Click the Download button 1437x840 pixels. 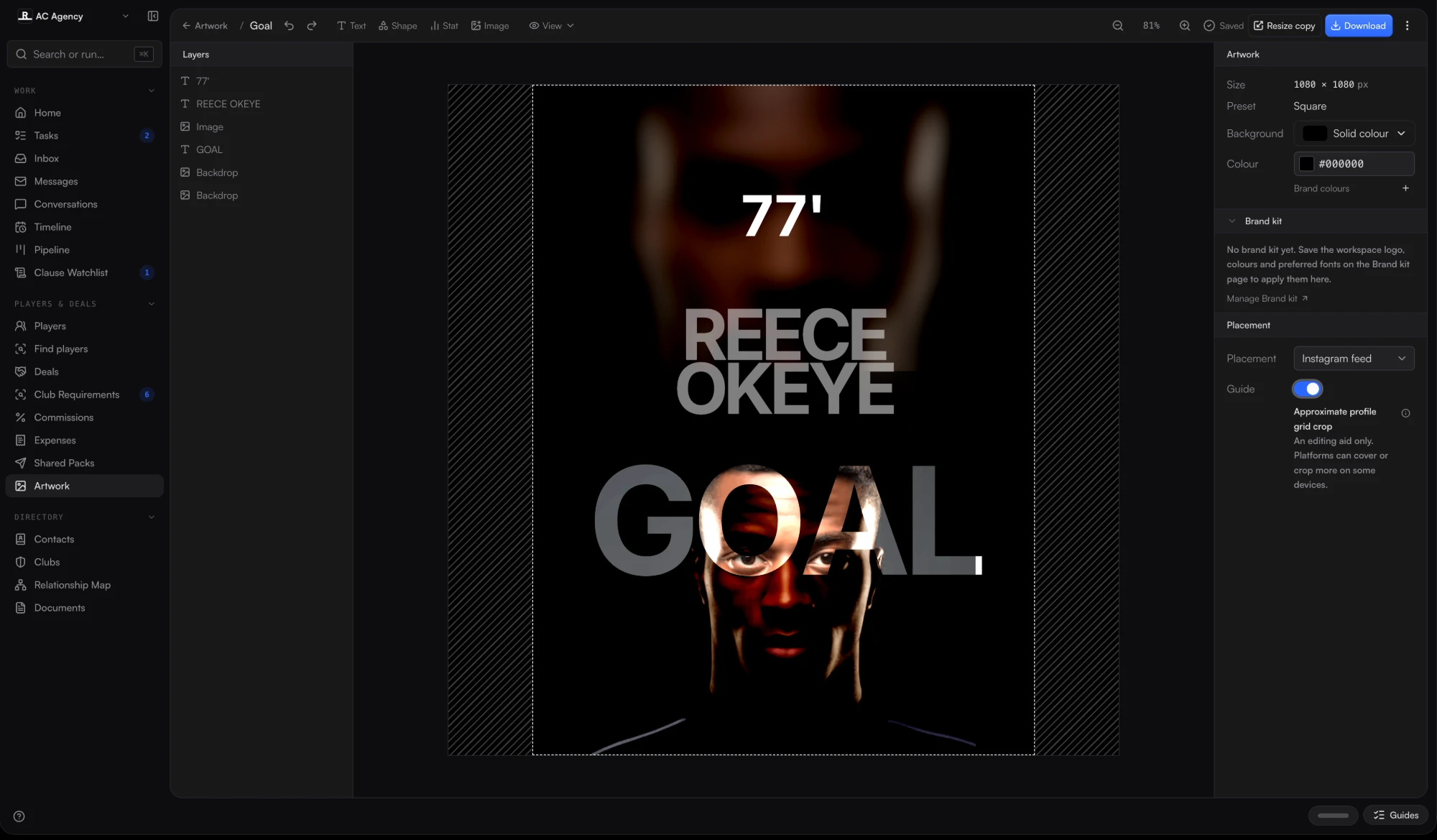point(1359,26)
